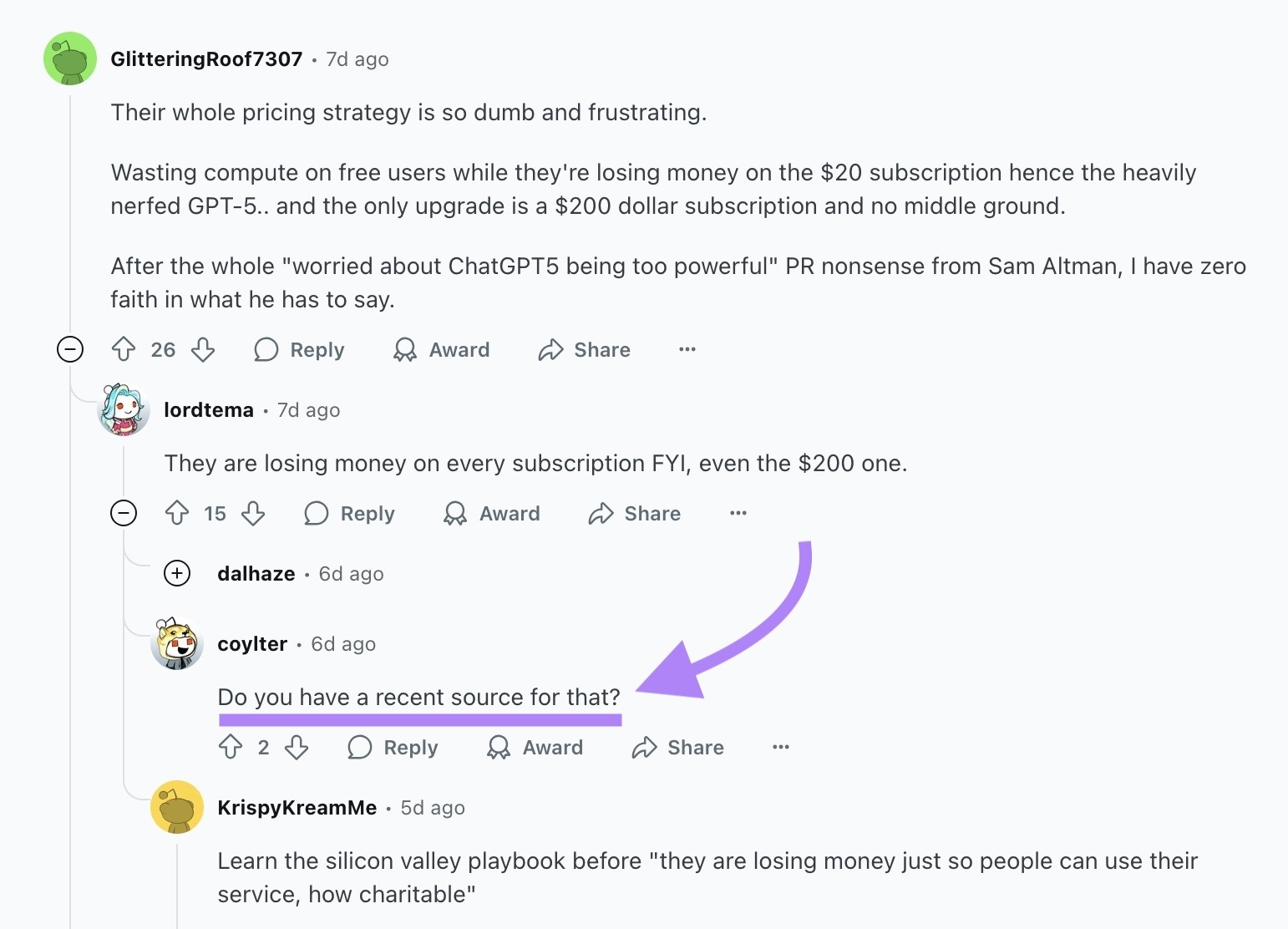Upvote GlitteringRoof7307's comment
Viewport: 1288px width, 929px height.
click(125, 349)
